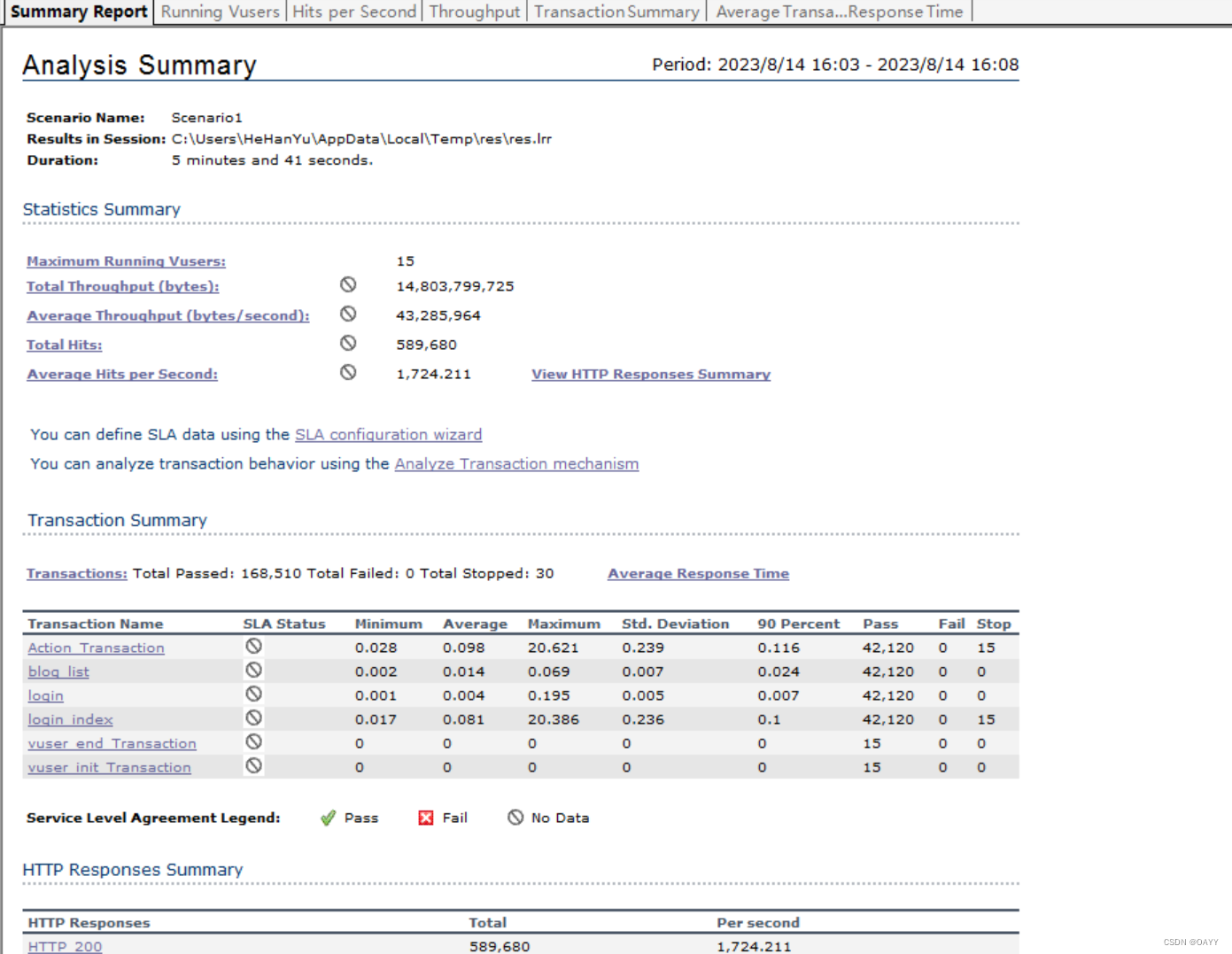View HTTP Responses Summary link
This screenshot has width=1232, height=954.
click(650, 374)
